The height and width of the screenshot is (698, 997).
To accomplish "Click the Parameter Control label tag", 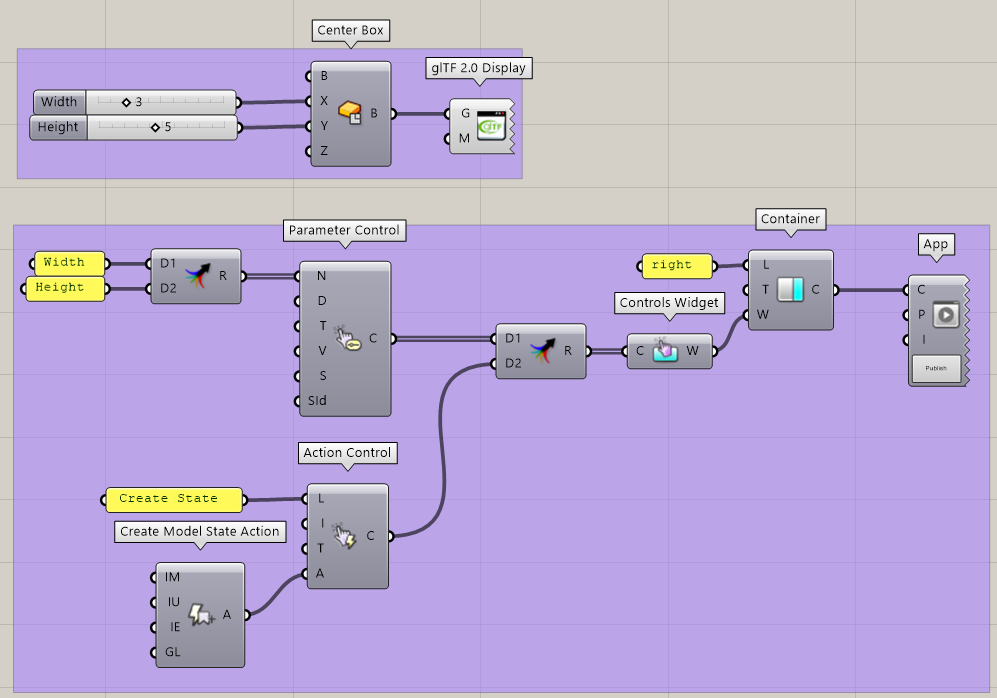I will (344, 230).
